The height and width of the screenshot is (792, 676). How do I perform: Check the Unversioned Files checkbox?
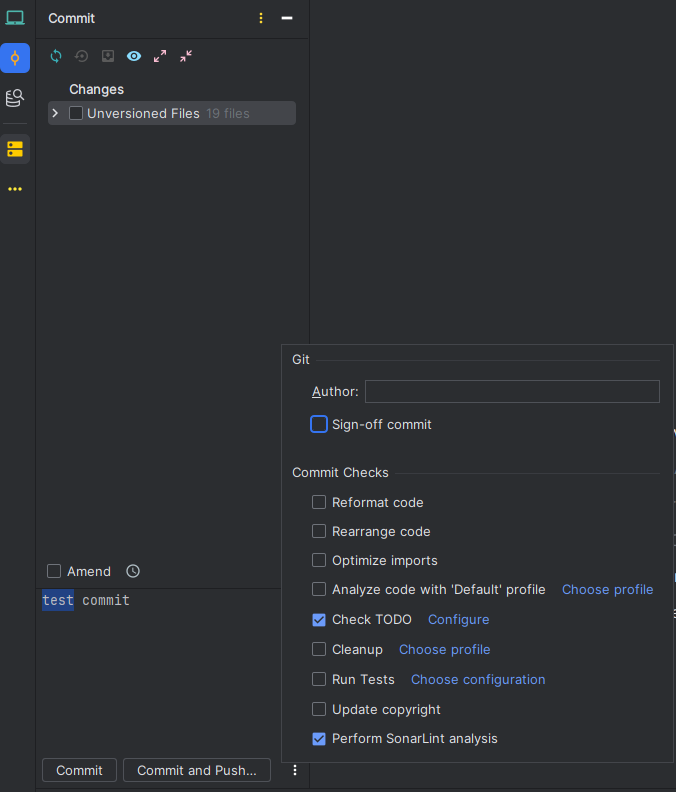(x=76, y=113)
